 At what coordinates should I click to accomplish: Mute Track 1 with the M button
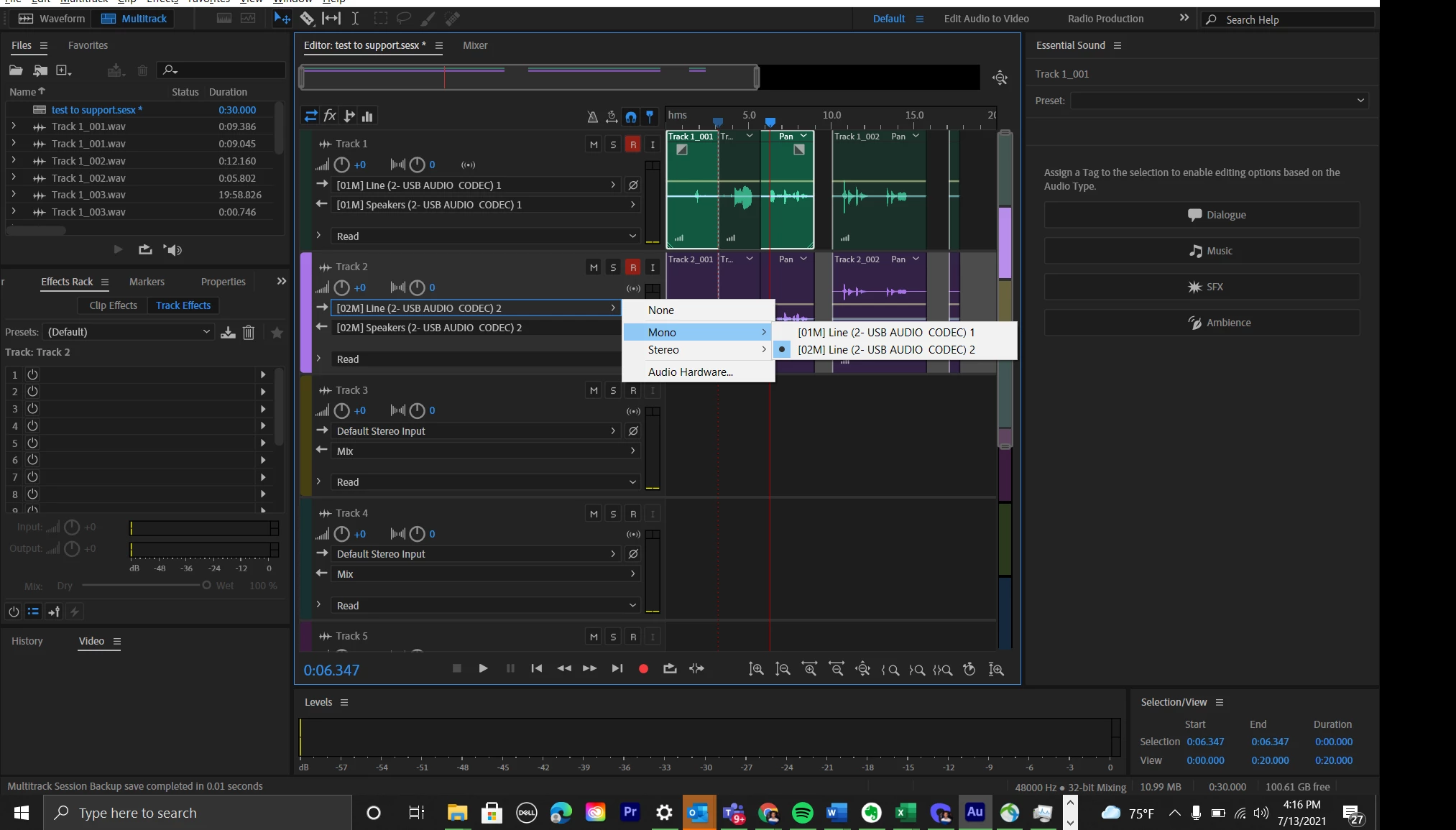tap(594, 144)
